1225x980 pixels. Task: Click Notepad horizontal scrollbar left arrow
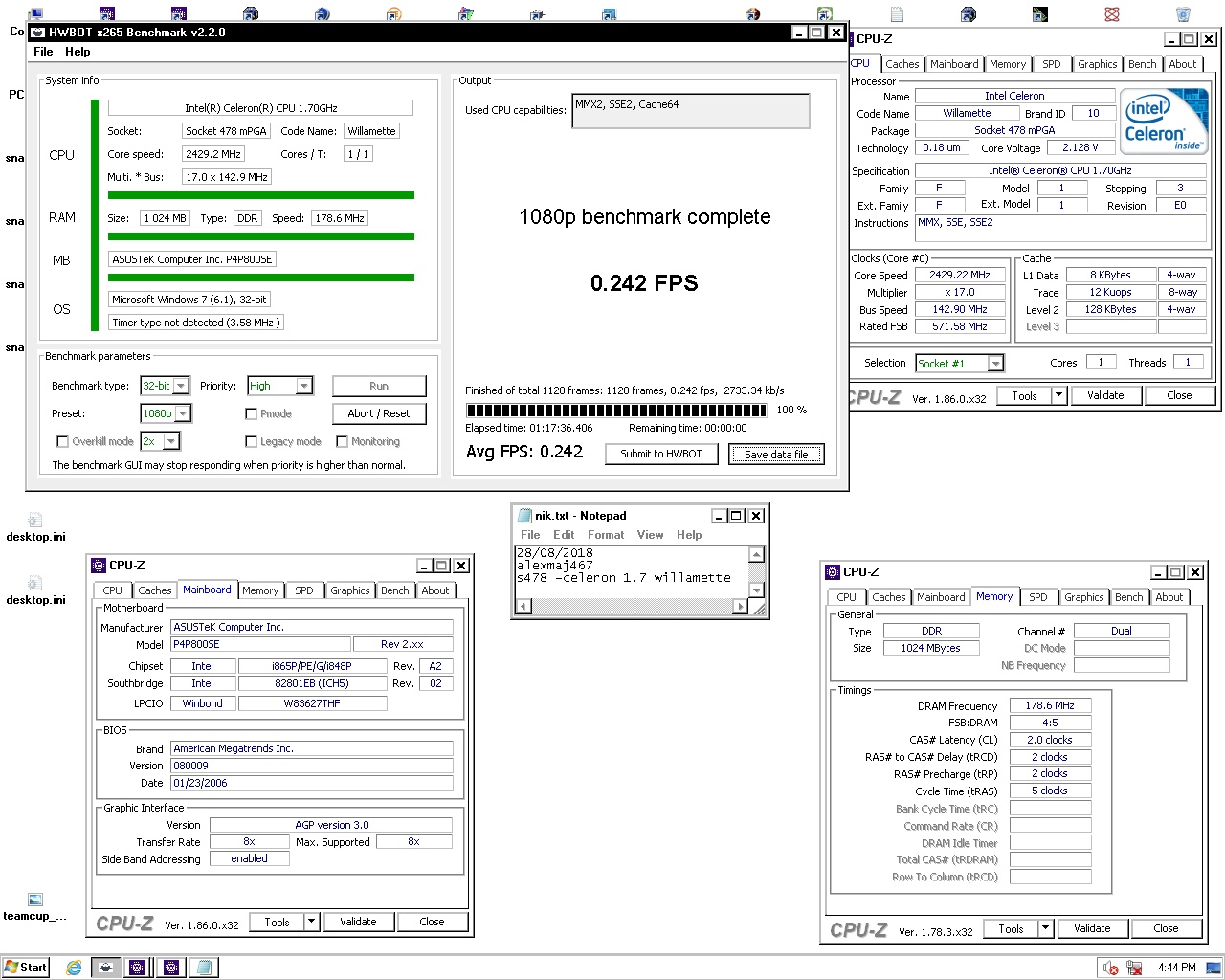523,606
